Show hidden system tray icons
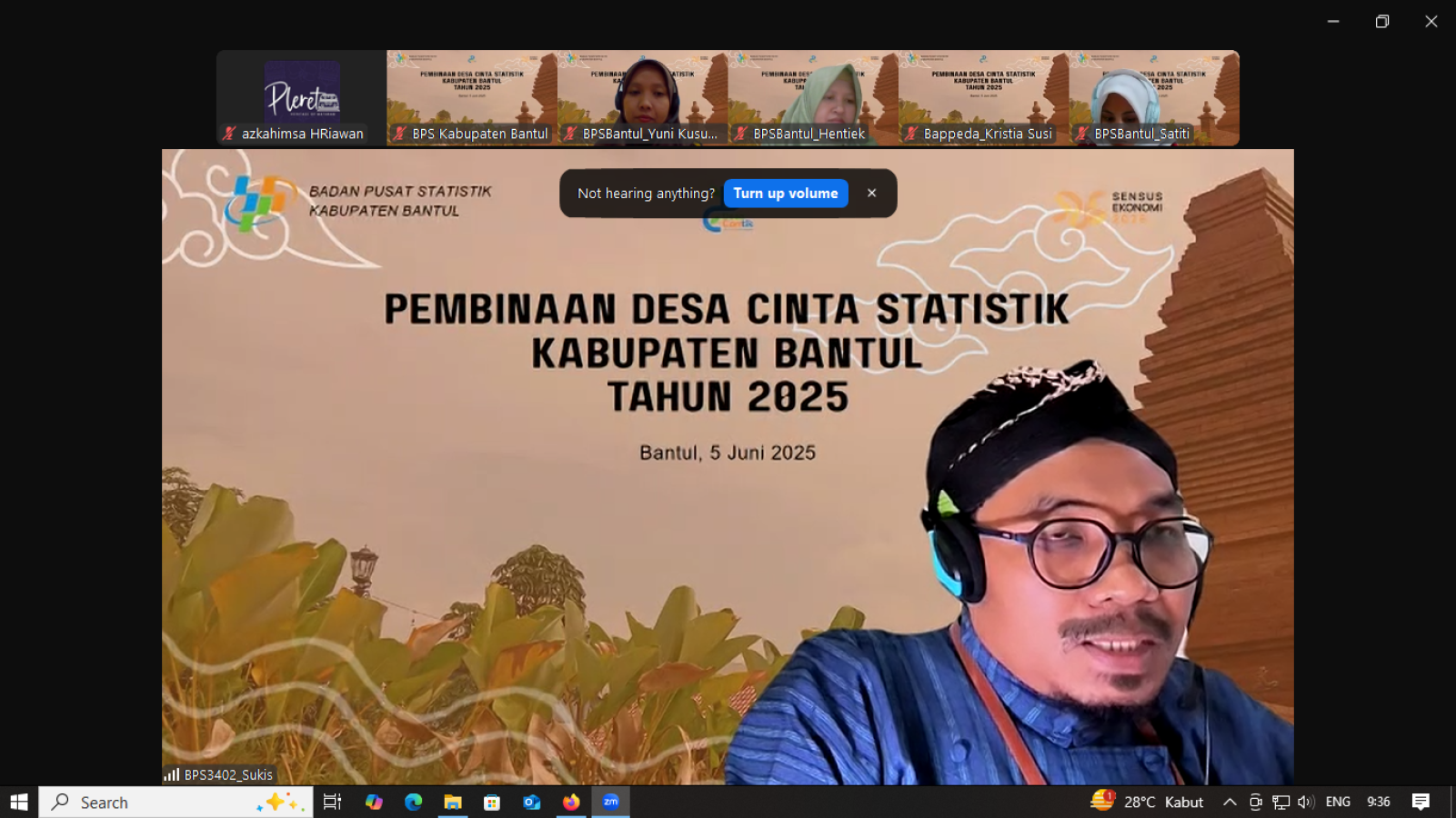The height and width of the screenshot is (818, 1456). [x=1230, y=802]
